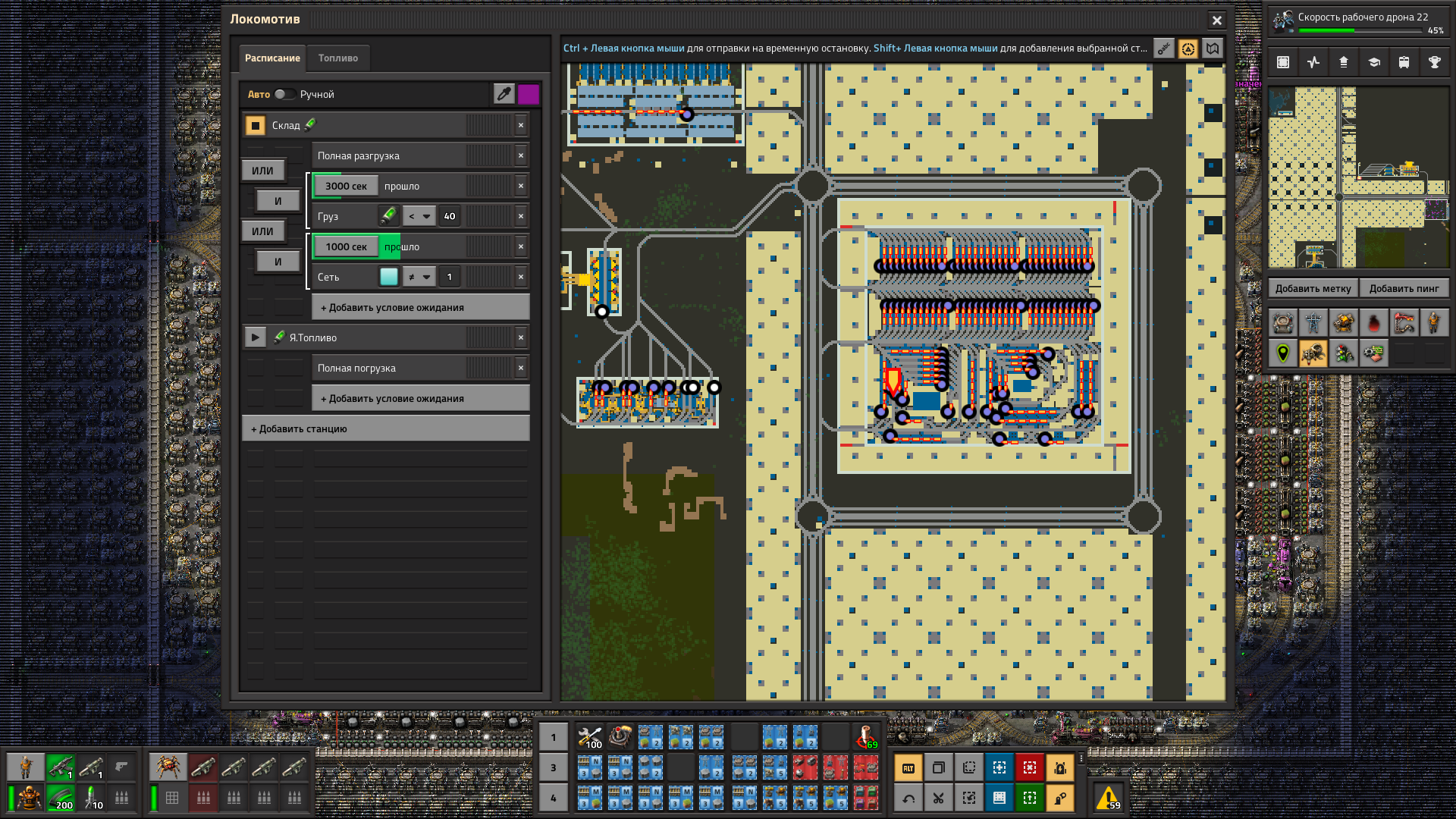Edit the 3000 сек time condition
Image resolution: width=1456 pixels, height=819 pixels.
tap(346, 186)
